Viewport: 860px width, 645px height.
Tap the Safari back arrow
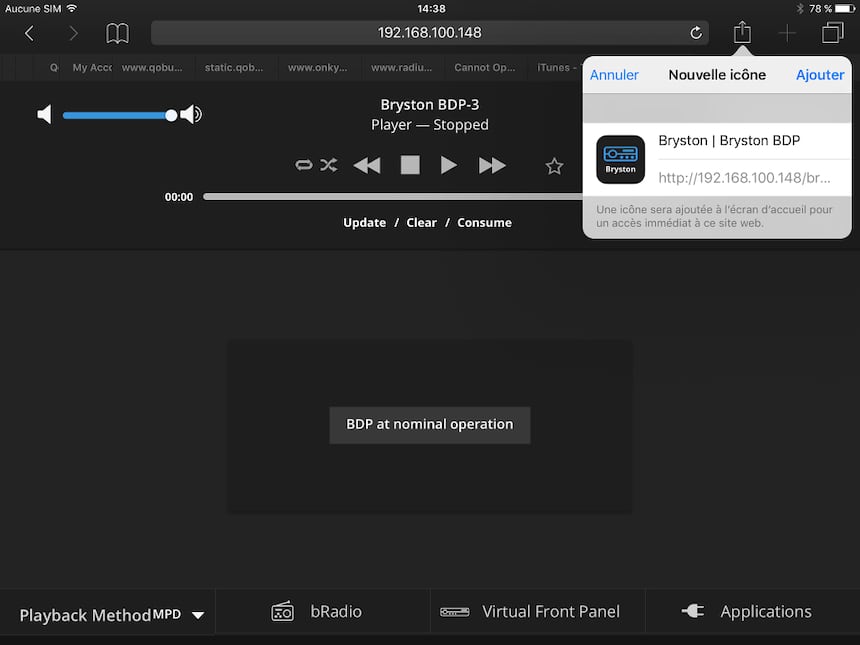(30, 33)
